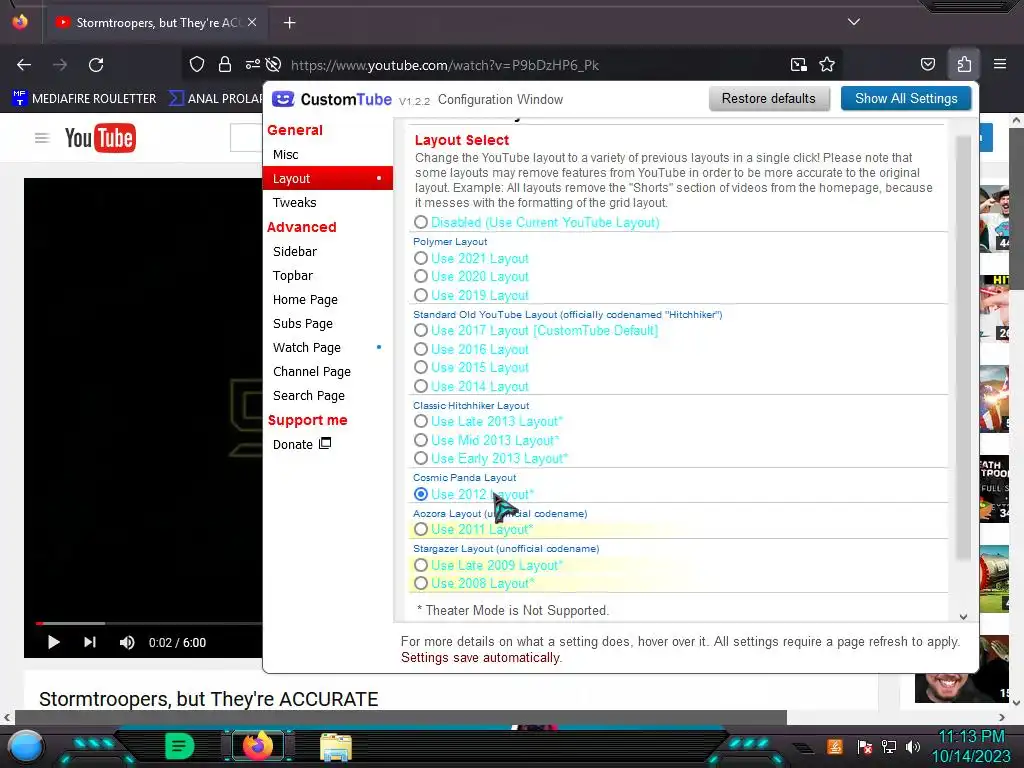The width and height of the screenshot is (1024, 768).
Task: Select Use Late 2009 Layout radio
Action: click(421, 566)
